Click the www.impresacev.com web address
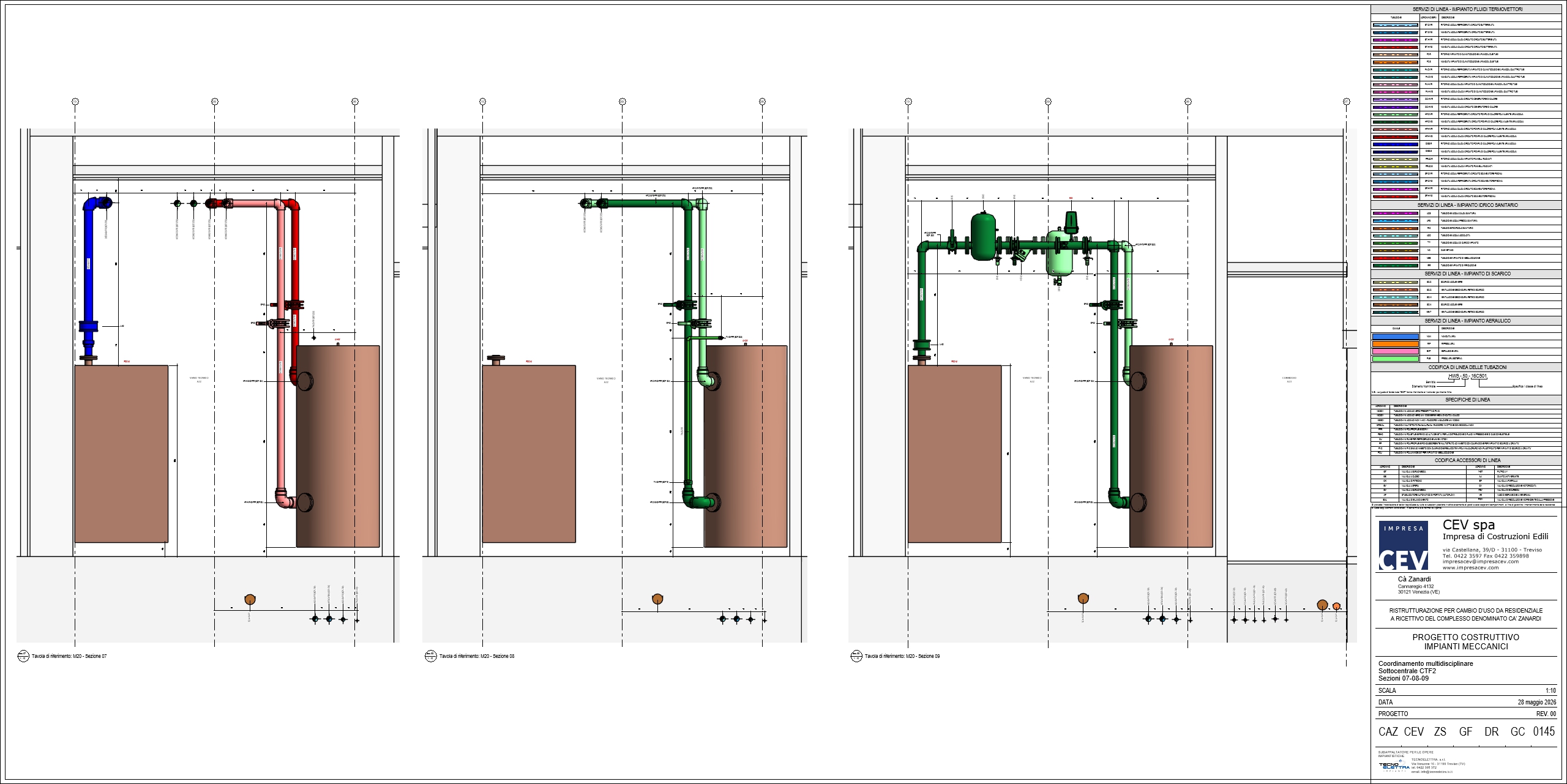Viewport: 1567px width, 784px height. pos(1471,567)
